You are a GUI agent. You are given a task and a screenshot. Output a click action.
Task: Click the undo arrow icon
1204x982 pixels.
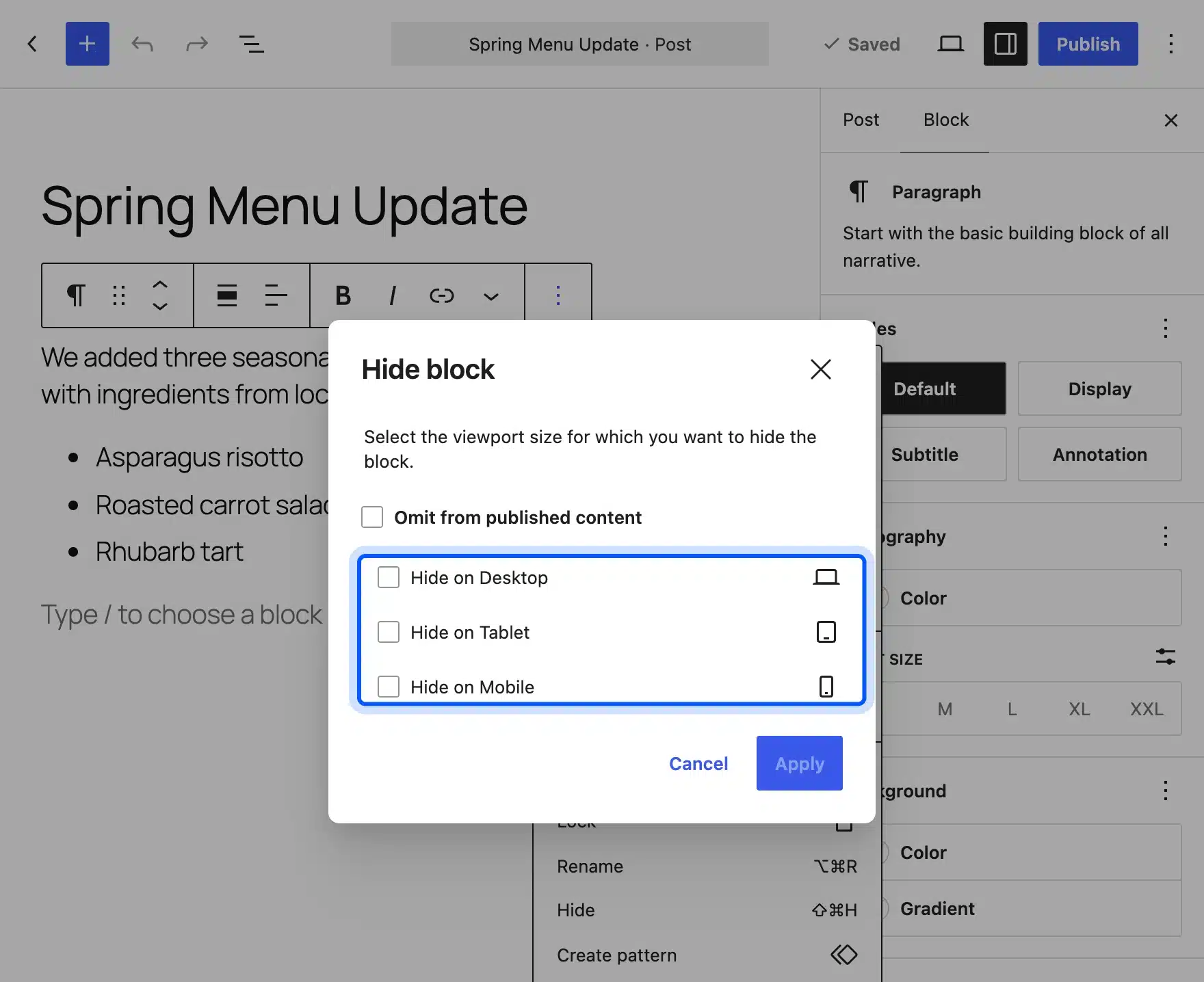point(142,44)
